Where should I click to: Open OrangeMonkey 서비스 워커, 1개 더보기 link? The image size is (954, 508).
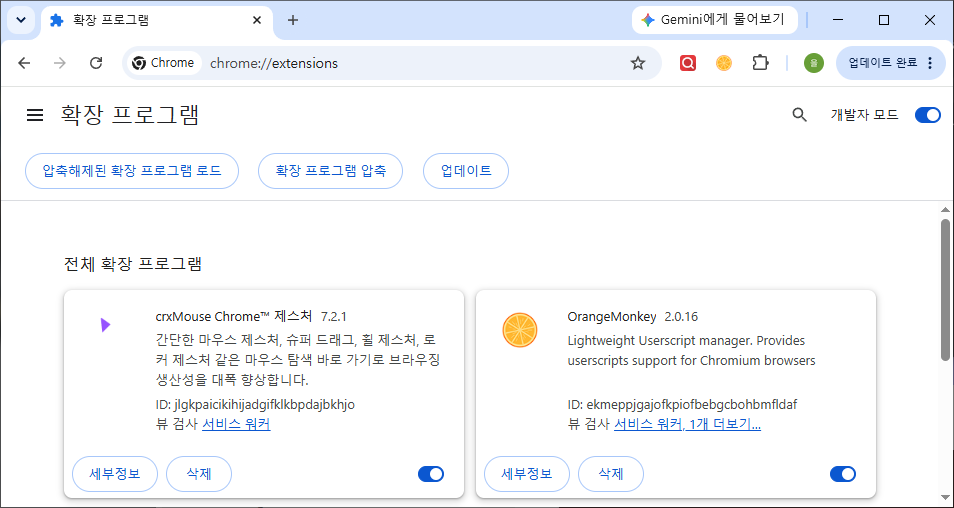688,424
